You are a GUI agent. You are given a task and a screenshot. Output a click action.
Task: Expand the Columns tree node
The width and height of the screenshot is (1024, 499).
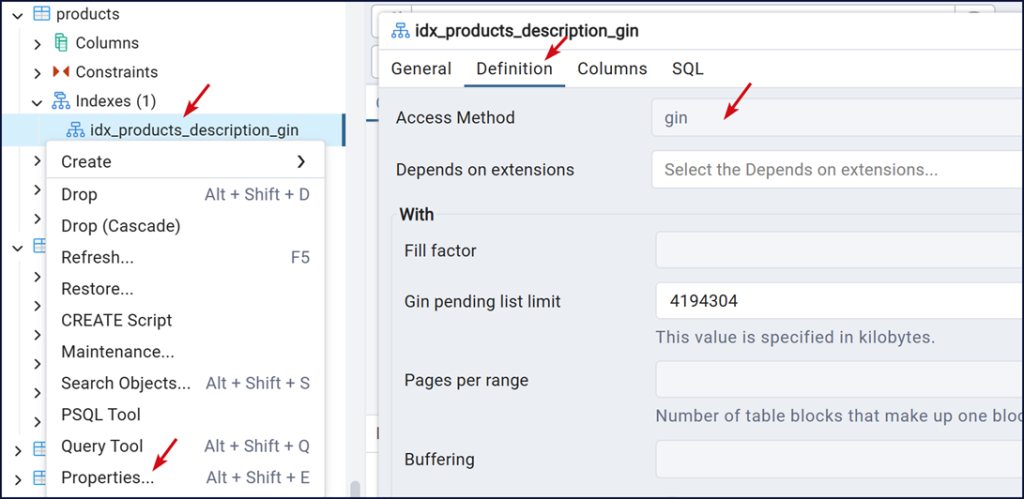point(38,43)
